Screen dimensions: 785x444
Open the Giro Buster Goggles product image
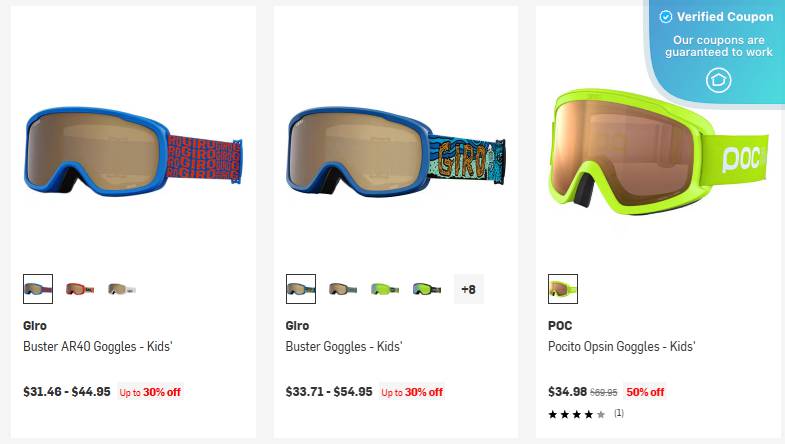[396, 150]
